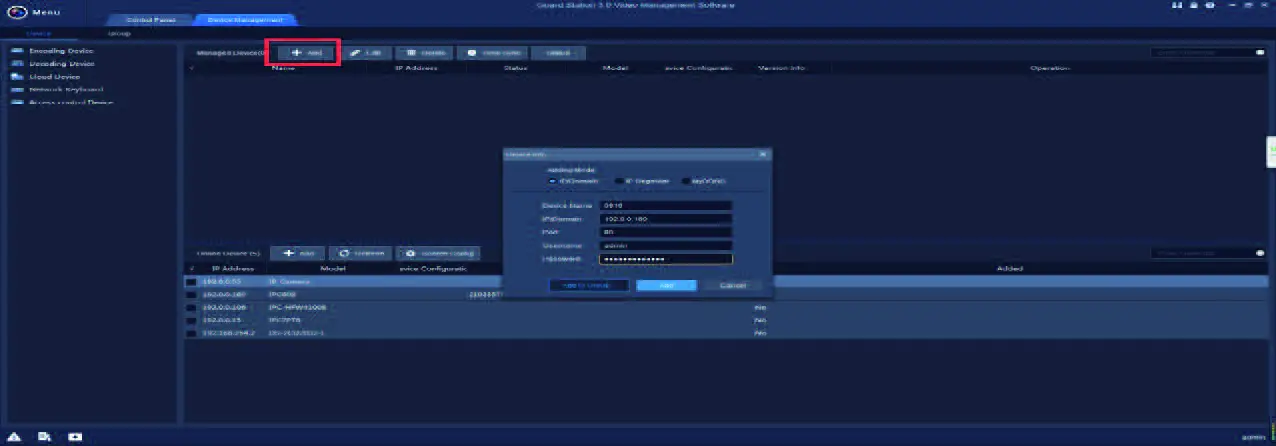Click the online devices configuration button

(x=439, y=253)
